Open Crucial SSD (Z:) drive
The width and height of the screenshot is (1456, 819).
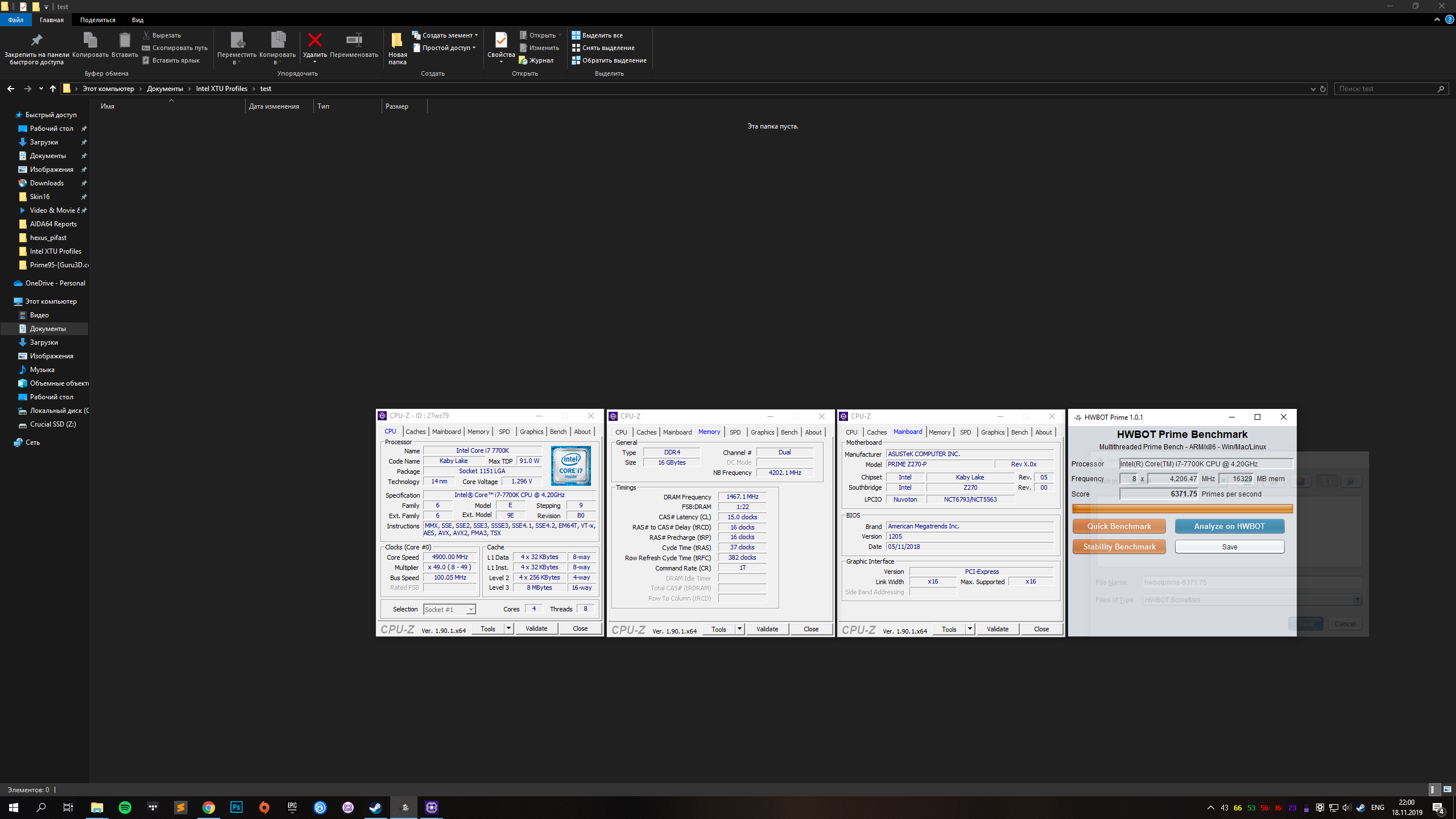[x=53, y=424]
